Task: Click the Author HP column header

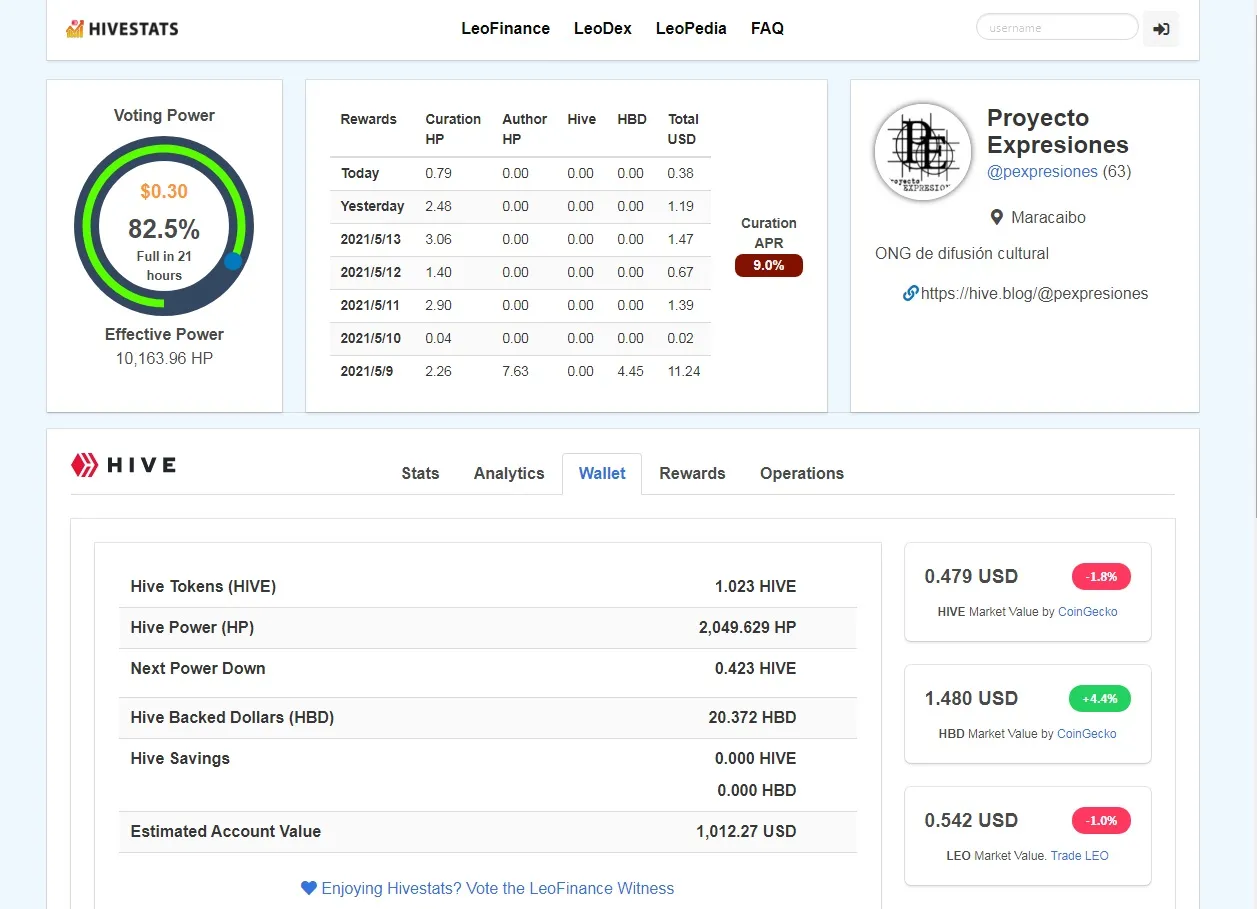Action: 524,129
